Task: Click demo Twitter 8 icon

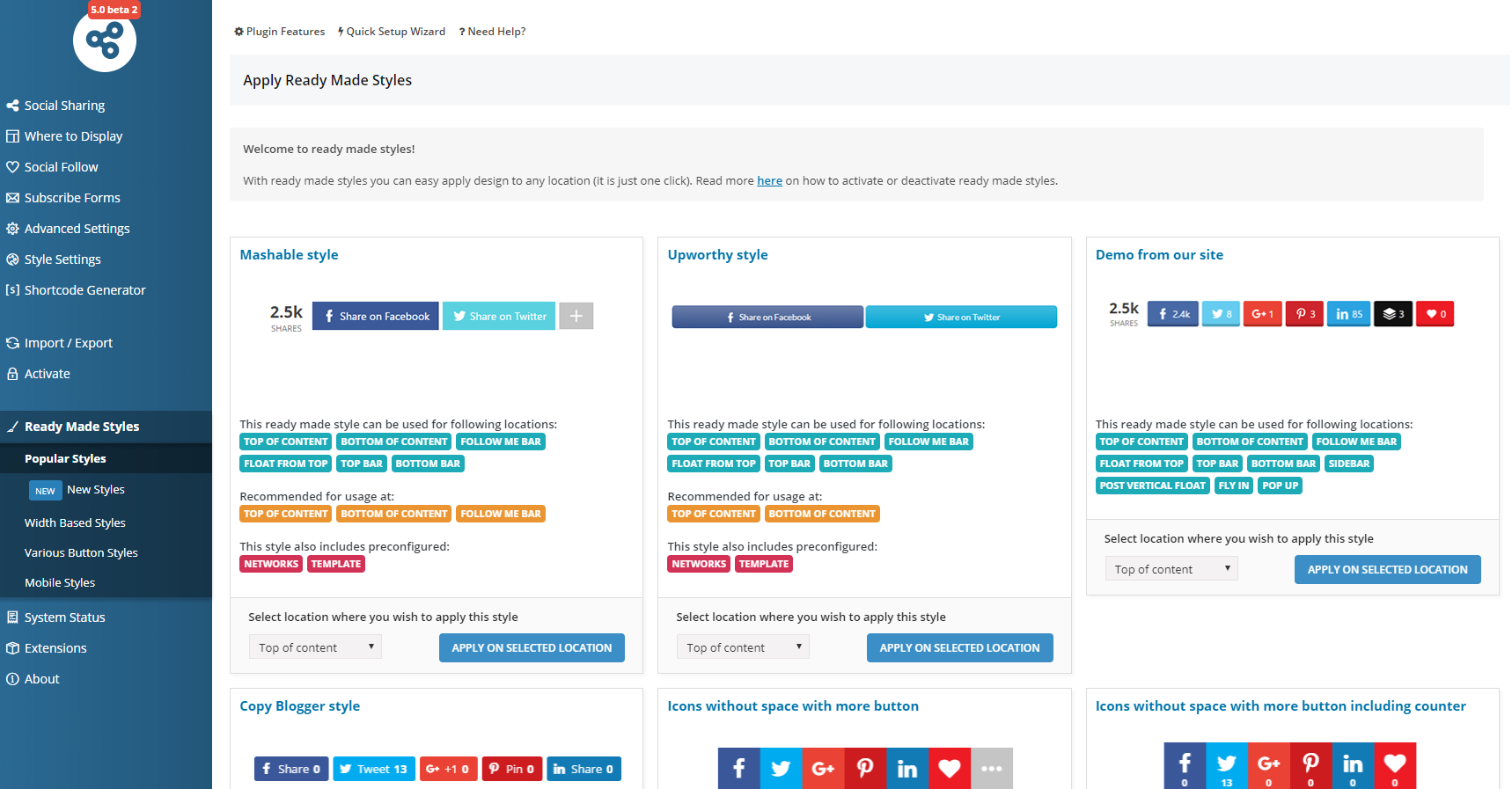Action: (x=1221, y=314)
